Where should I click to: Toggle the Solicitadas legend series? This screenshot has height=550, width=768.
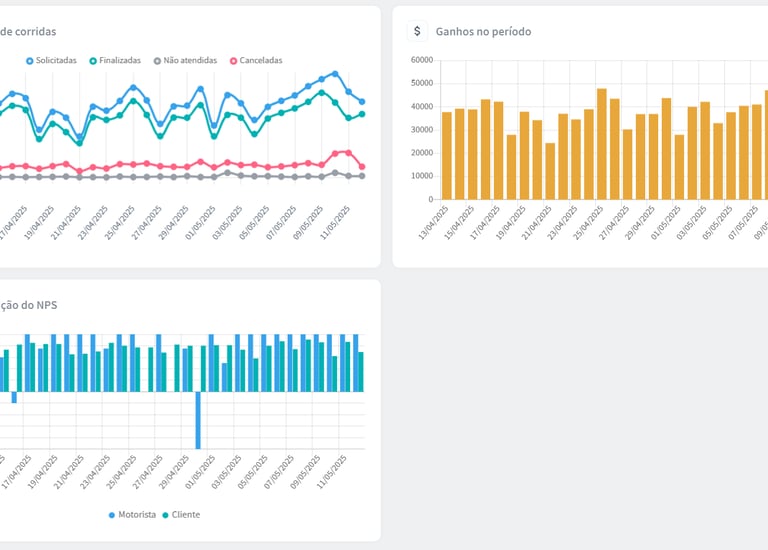click(51, 61)
